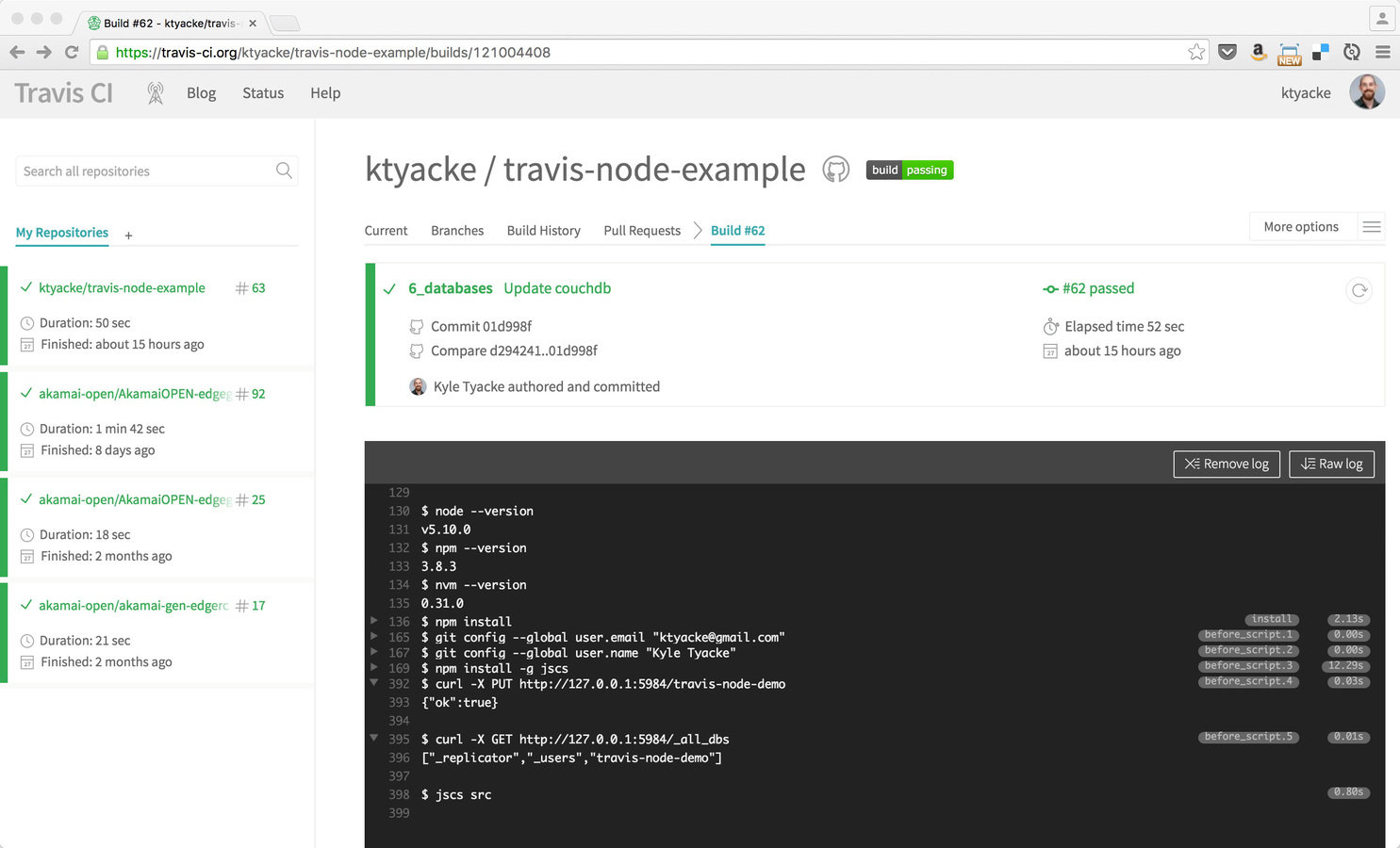Open akamai-open/akamai-gen-edgerc repository
Image resolution: width=1400 pixels, height=848 pixels.
[x=133, y=606]
